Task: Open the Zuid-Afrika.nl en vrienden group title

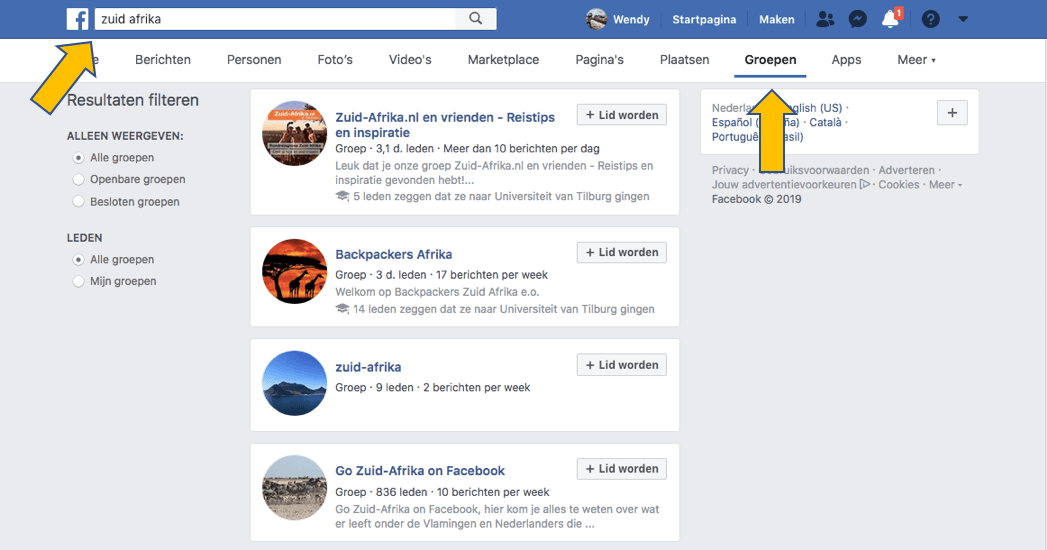Action: tap(445, 125)
